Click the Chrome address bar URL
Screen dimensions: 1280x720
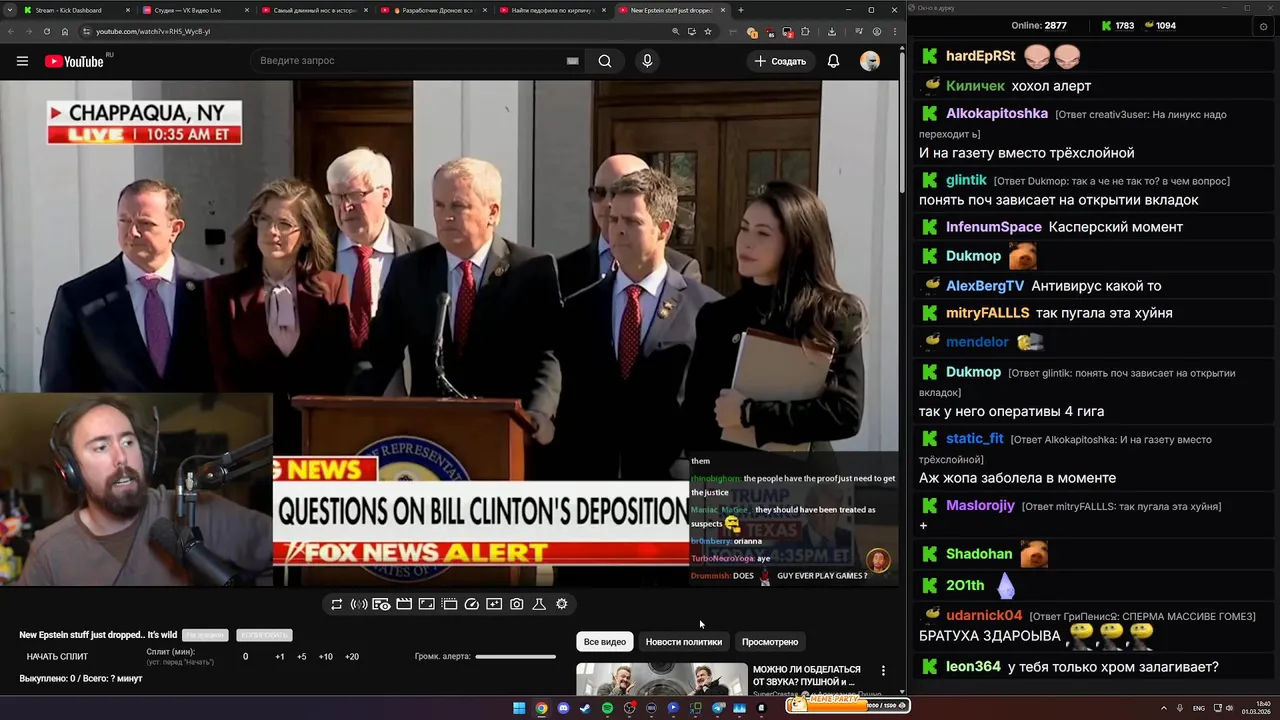pyautogui.click(x=153, y=31)
